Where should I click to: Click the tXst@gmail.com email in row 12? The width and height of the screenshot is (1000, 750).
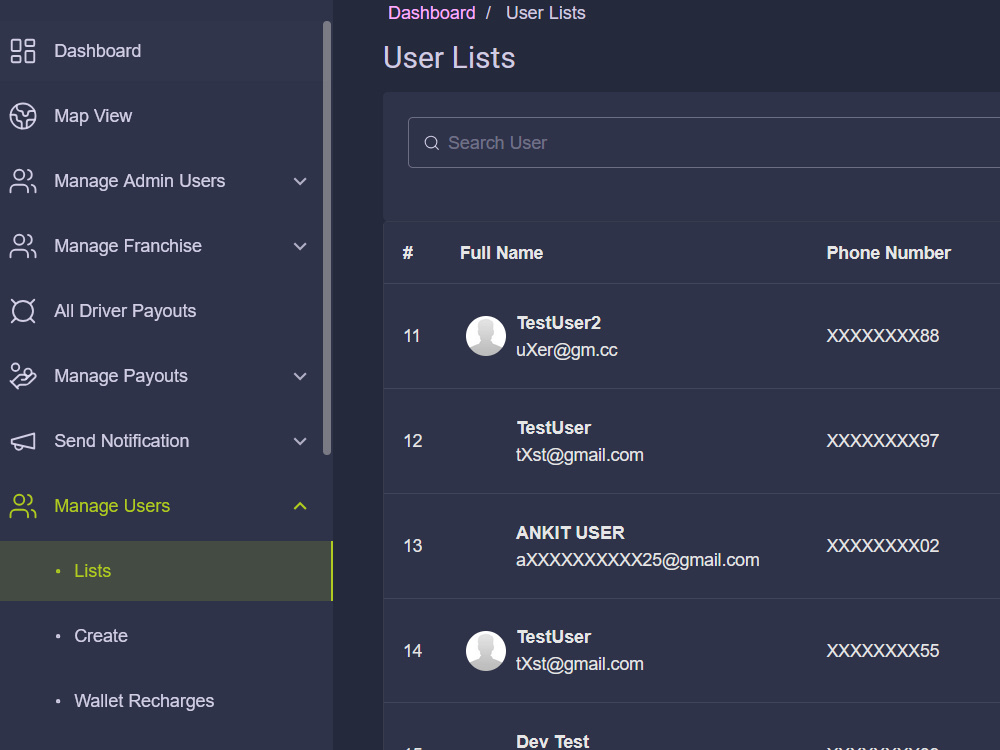(580, 455)
